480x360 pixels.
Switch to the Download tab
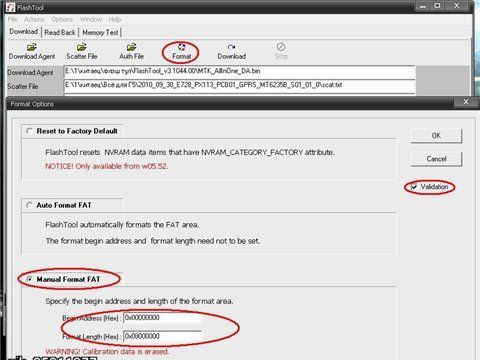[x=24, y=32]
